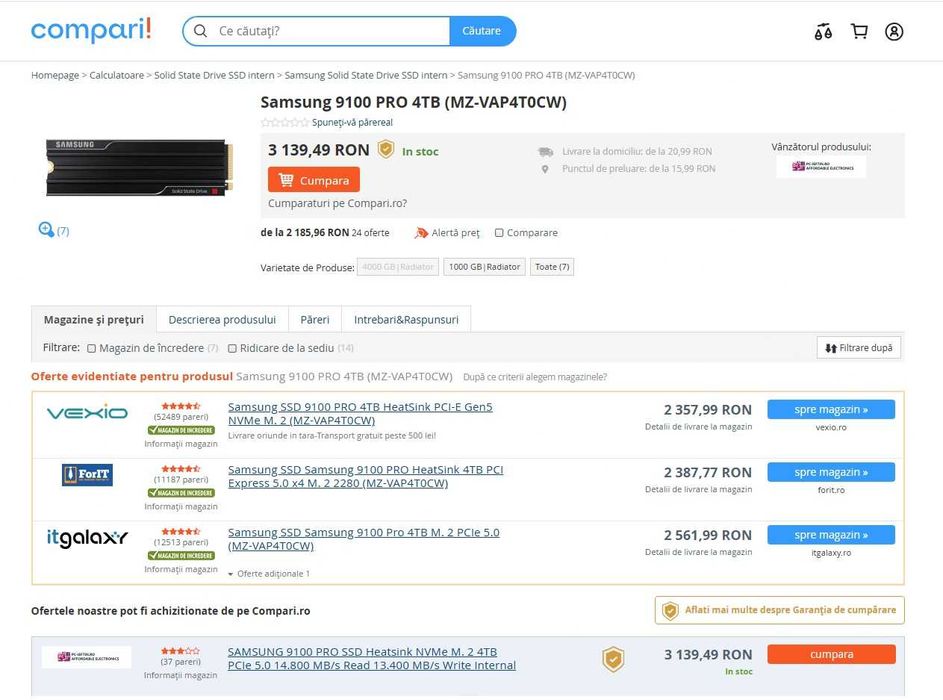Expand Oferte adiționale 1 under itgalaxy
Image resolution: width=943 pixels, height=700 pixels.
point(269,574)
